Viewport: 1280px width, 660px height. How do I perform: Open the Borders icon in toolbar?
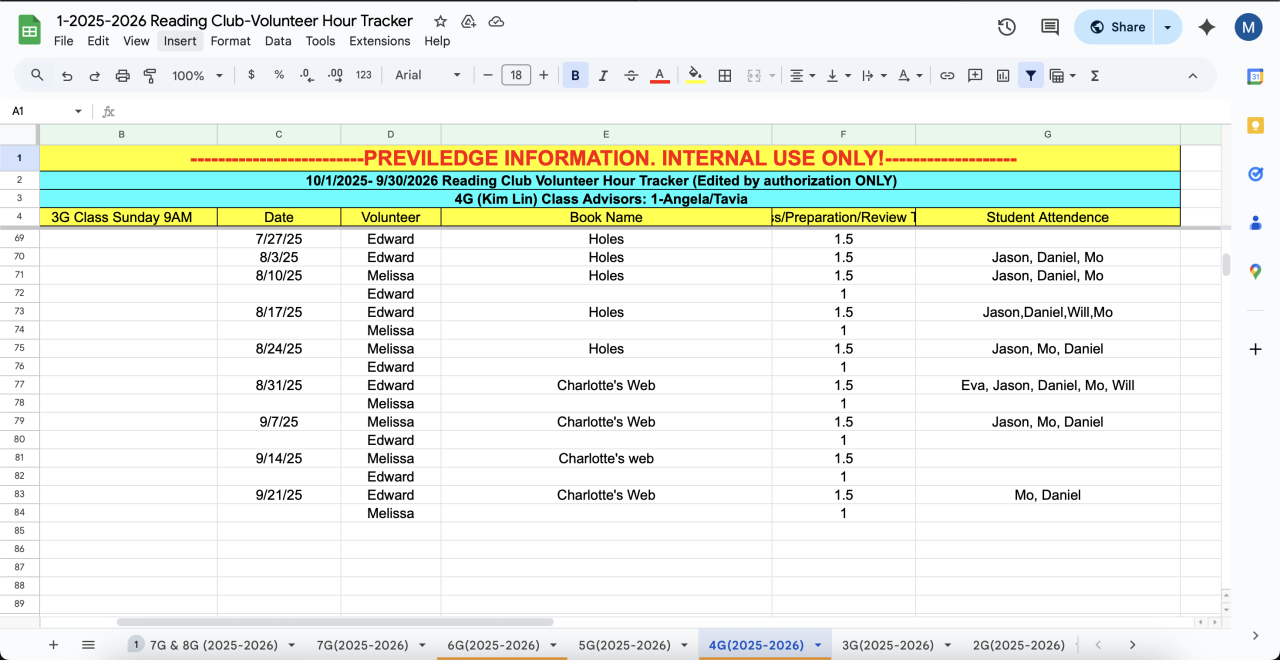[725, 76]
